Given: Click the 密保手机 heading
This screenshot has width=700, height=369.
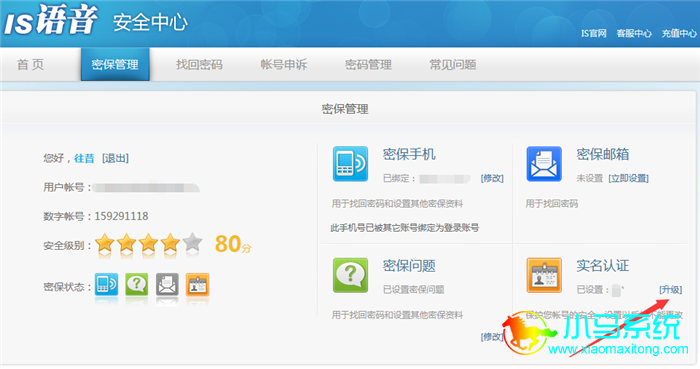Looking at the screenshot, I should point(409,154).
